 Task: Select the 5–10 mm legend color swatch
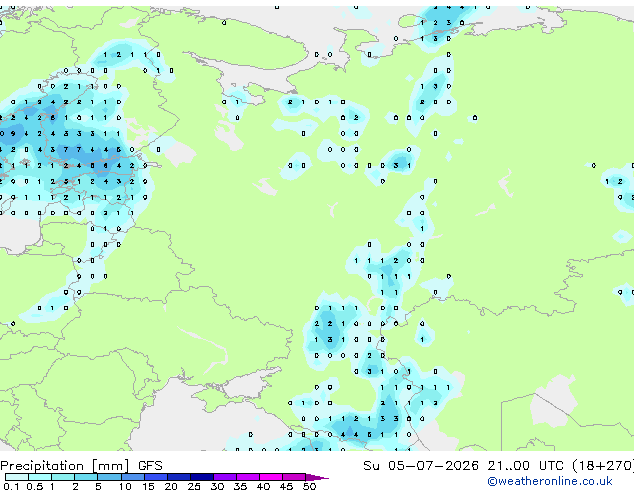(109, 477)
